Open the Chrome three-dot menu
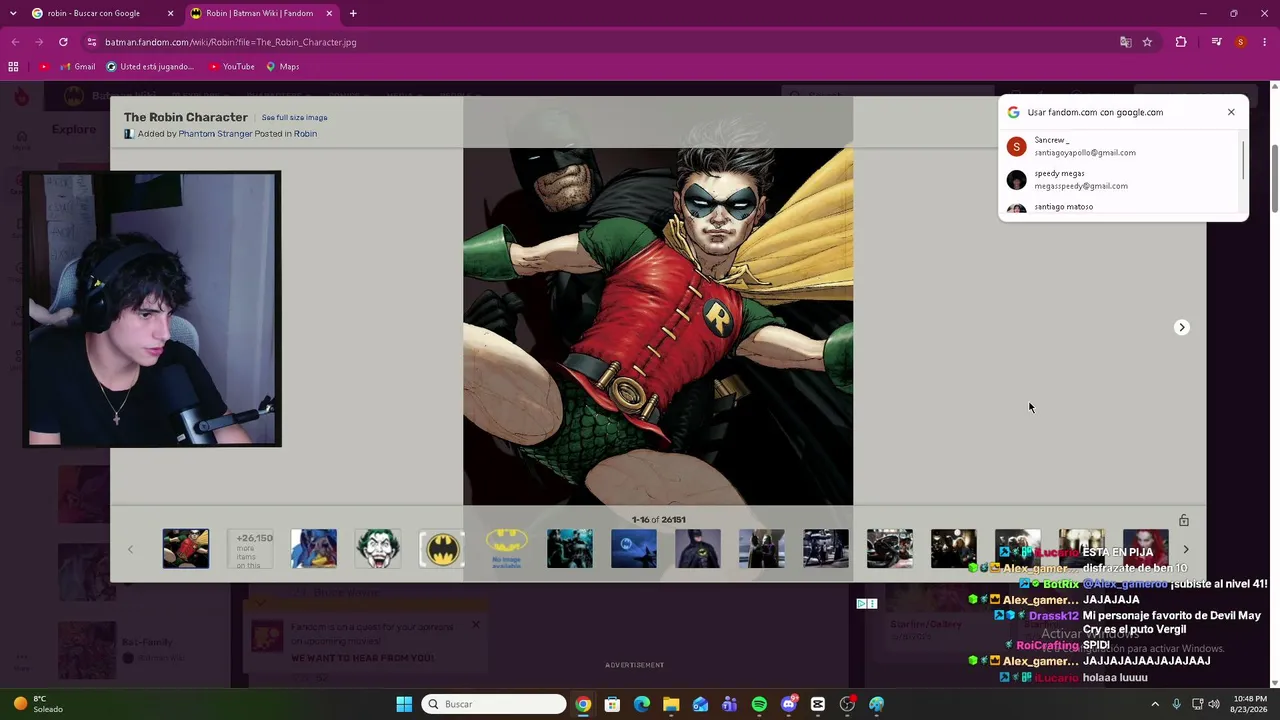 pyautogui.click(x=1265, y=42)
